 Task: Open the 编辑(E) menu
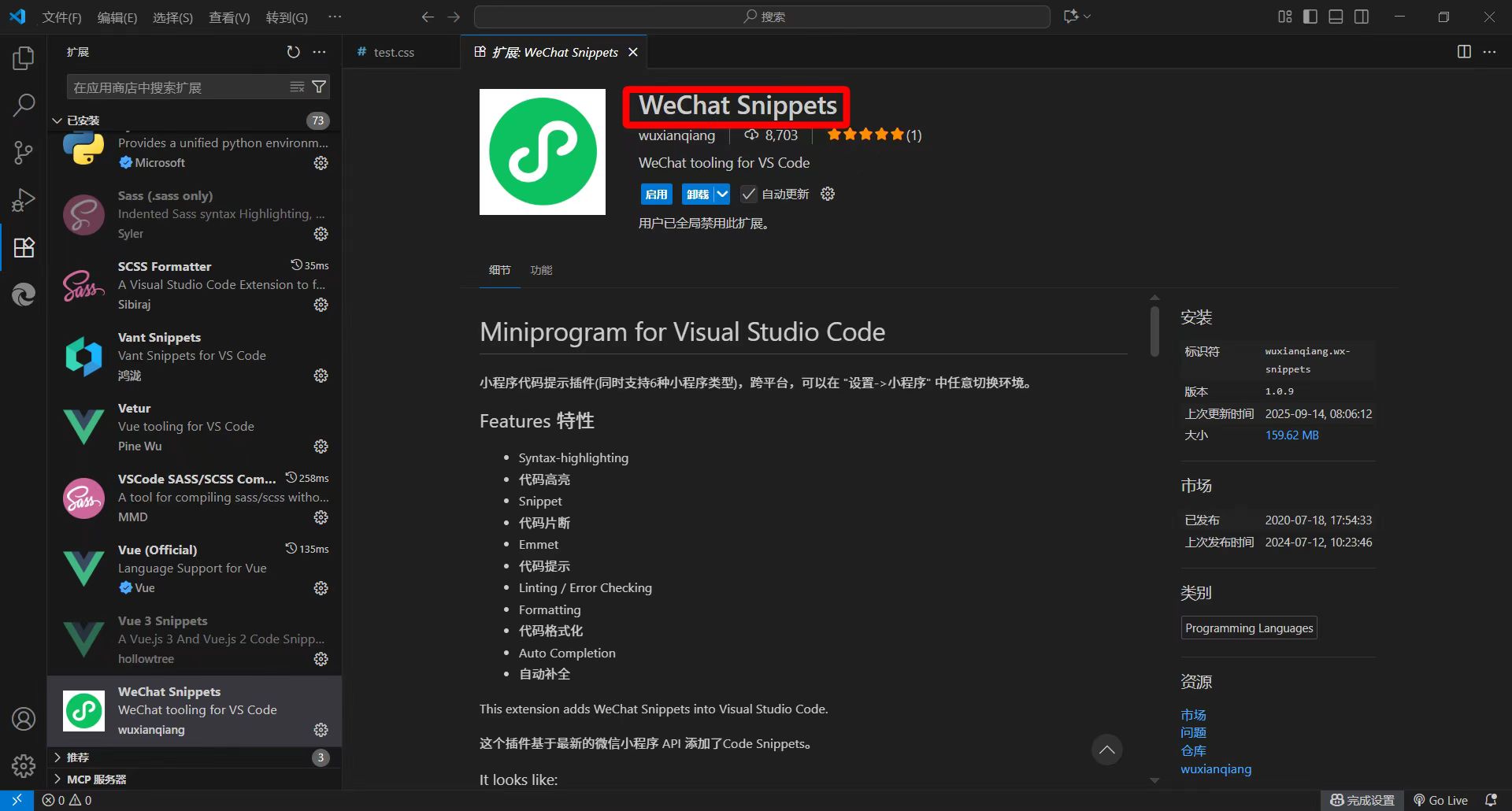(117, 17)
